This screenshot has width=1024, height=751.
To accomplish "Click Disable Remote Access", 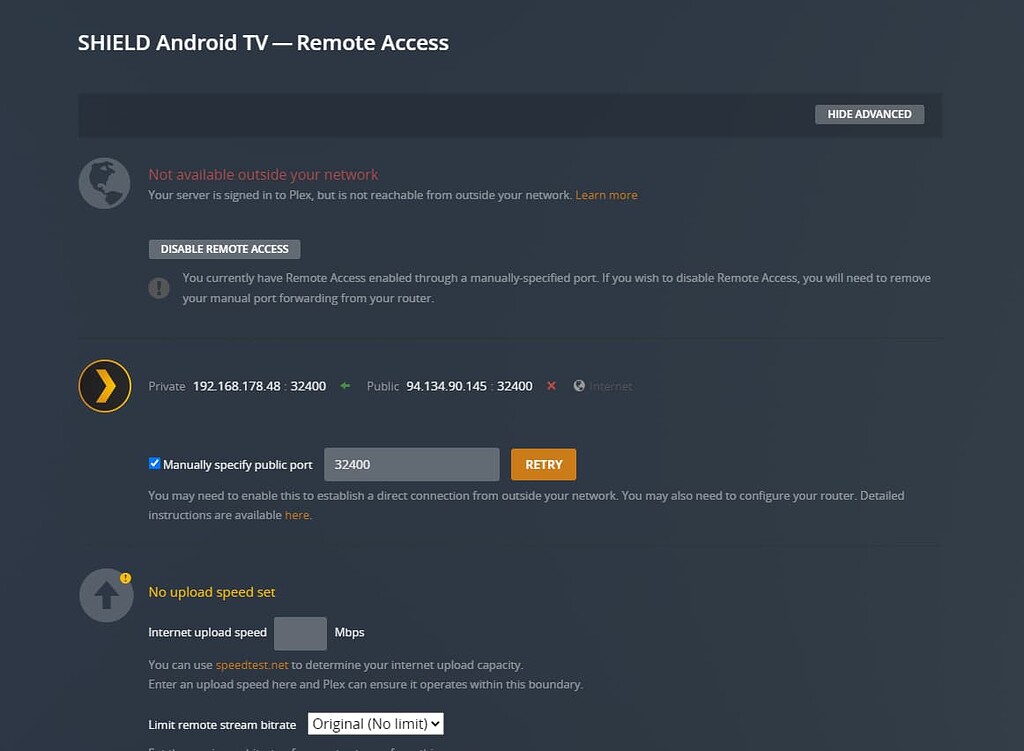I will coord(224,249).
